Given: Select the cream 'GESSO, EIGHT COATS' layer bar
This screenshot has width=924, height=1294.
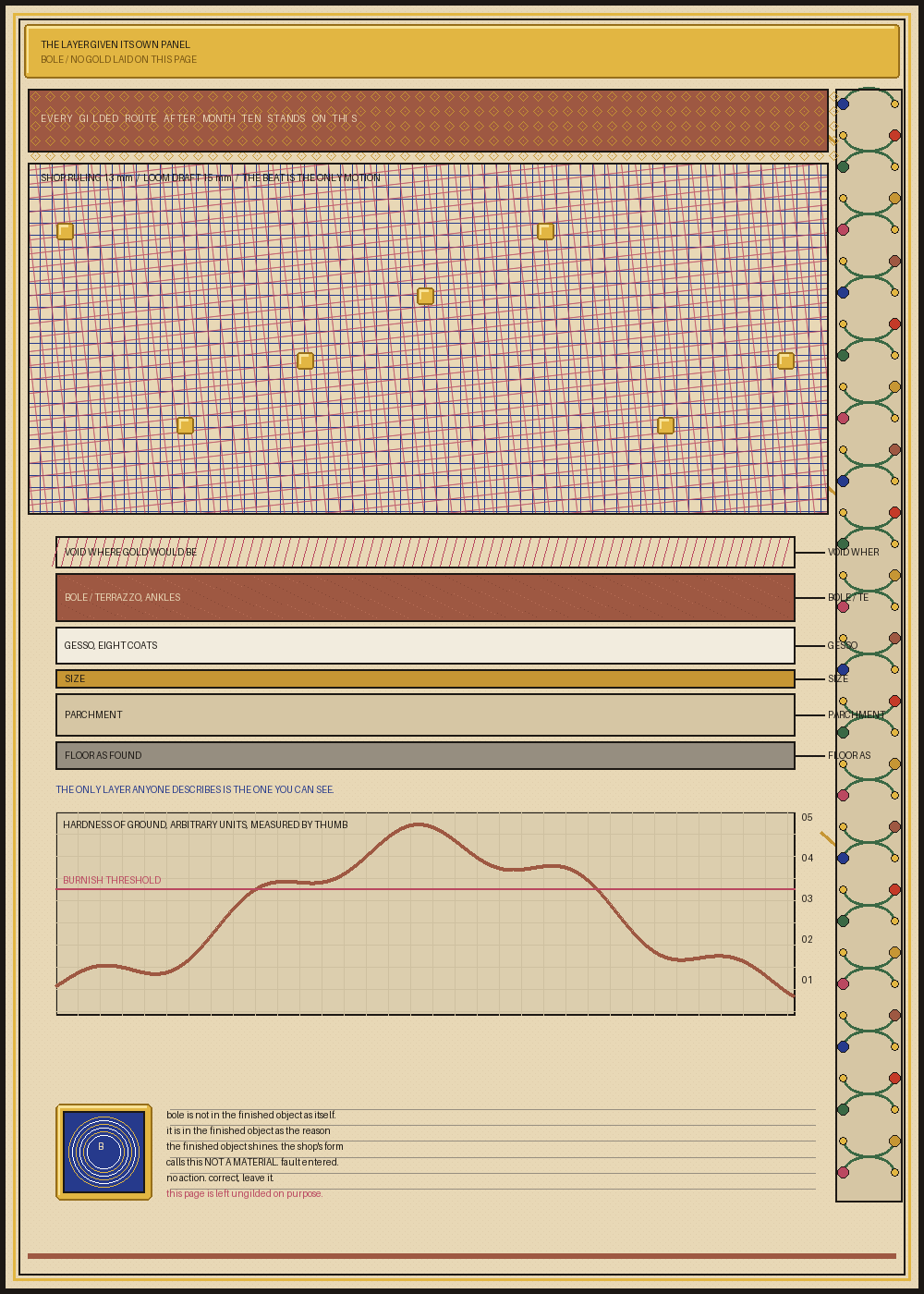Looking at the screenshot, I should point(425,645).
